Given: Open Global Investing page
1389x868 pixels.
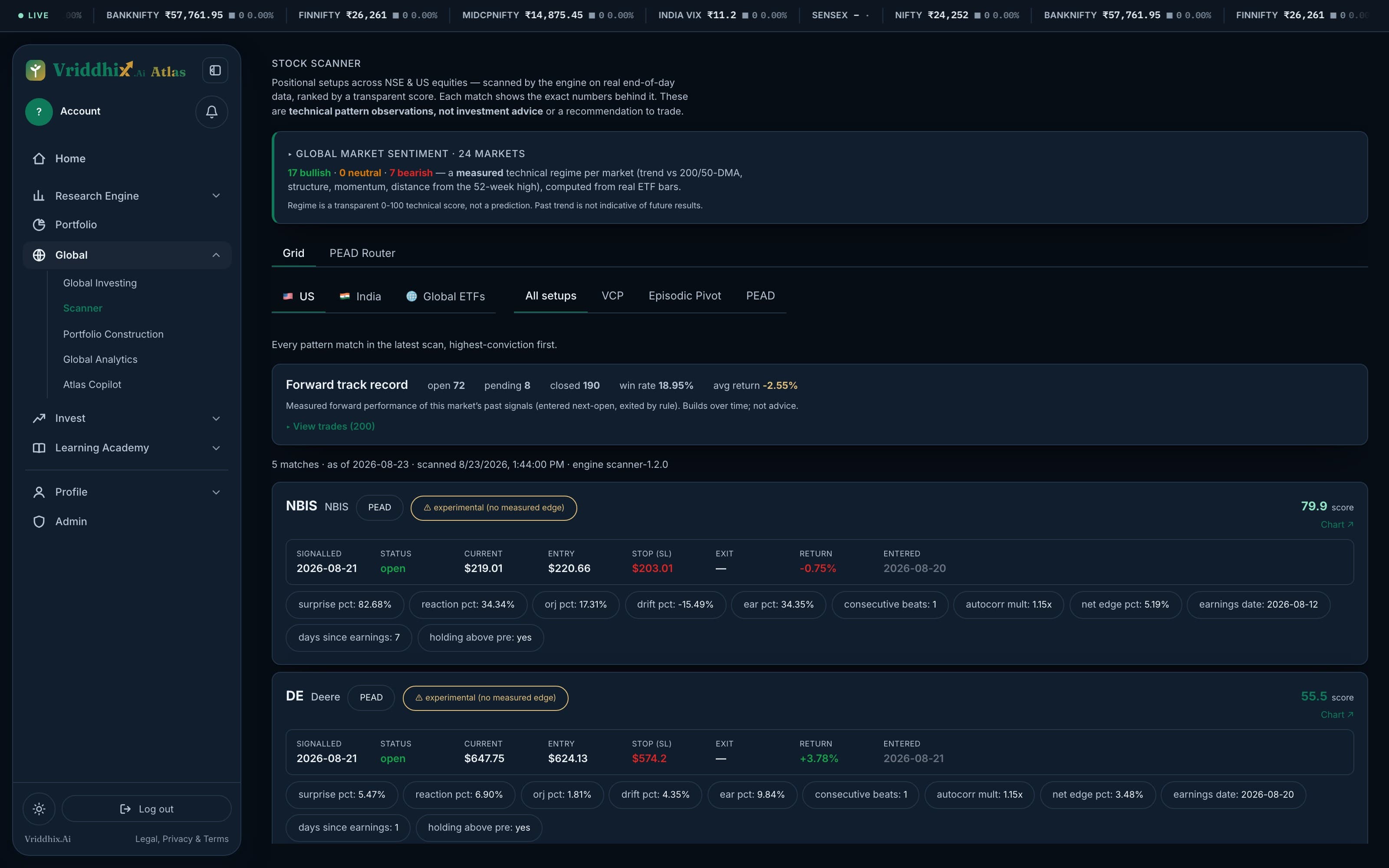Looking at the screenshot, I should pos(100,283).
